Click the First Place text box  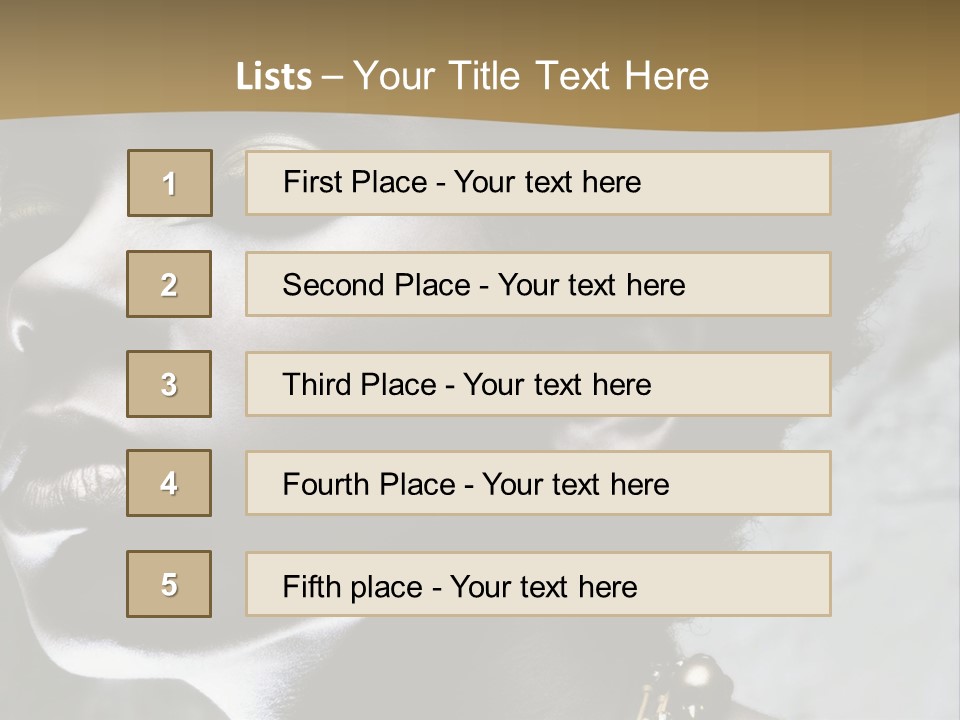pos(538,183)
